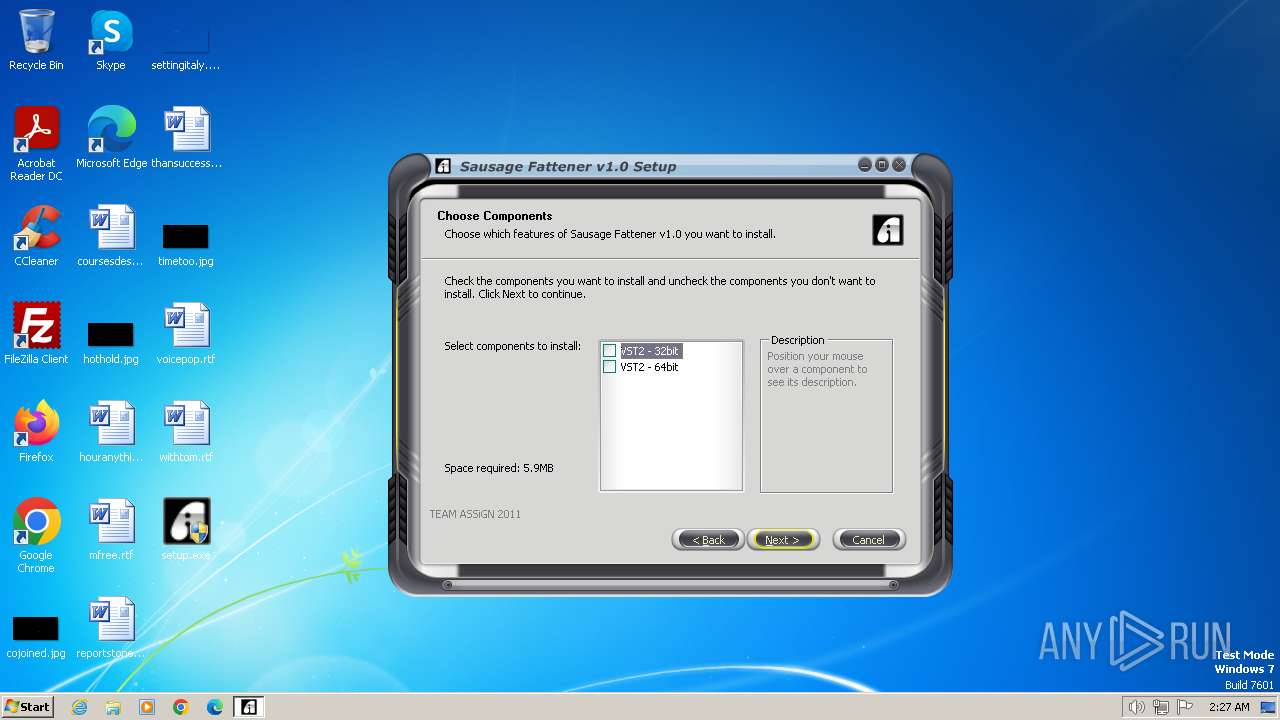Select FileZilla Client shortcut
The width and height of the screenshot is (1280, 720).
[x=36, y=334]
